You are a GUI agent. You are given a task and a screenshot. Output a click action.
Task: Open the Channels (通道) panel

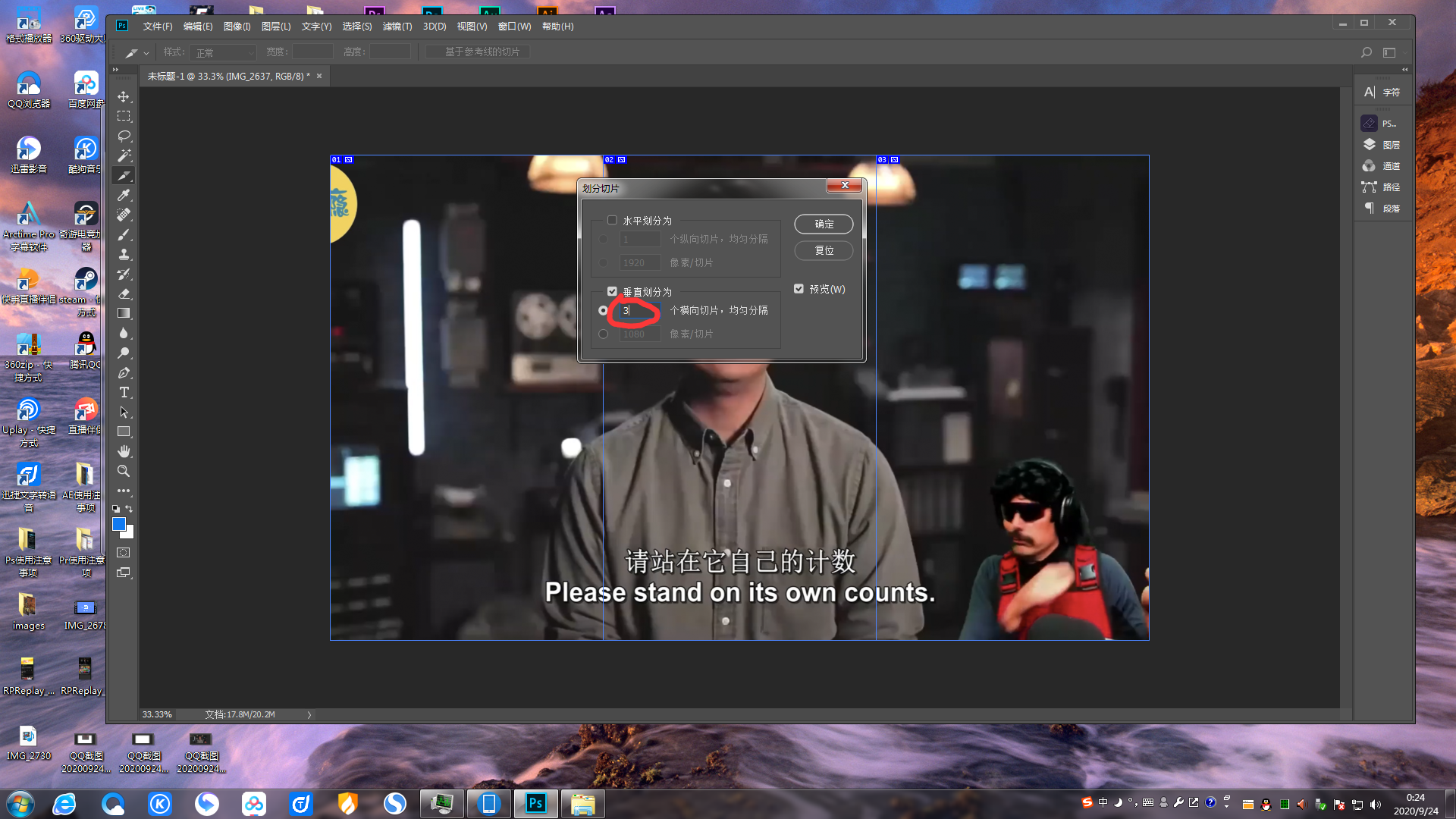(x=1383, y=166)
